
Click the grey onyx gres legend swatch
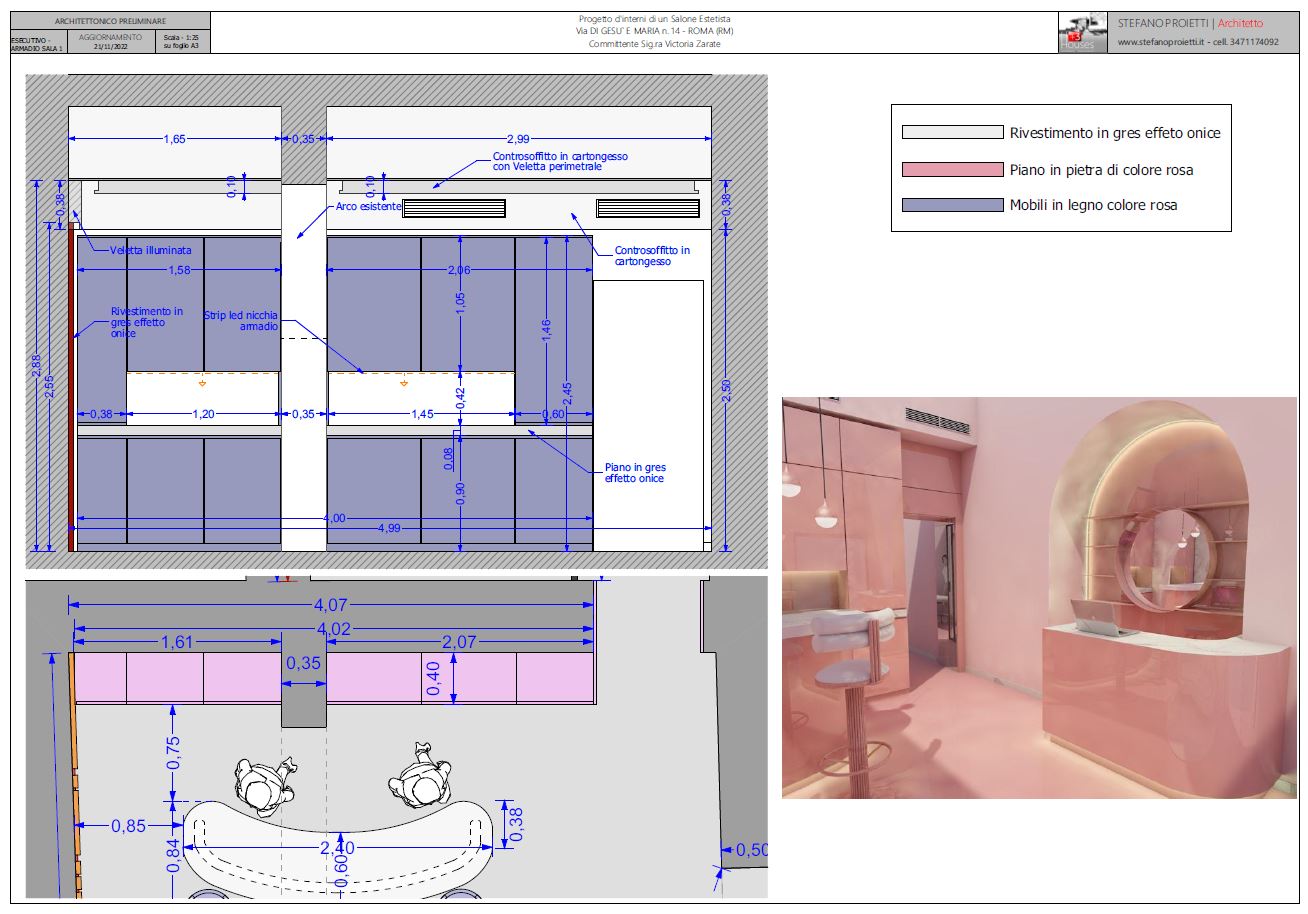[x=952, y=132]
